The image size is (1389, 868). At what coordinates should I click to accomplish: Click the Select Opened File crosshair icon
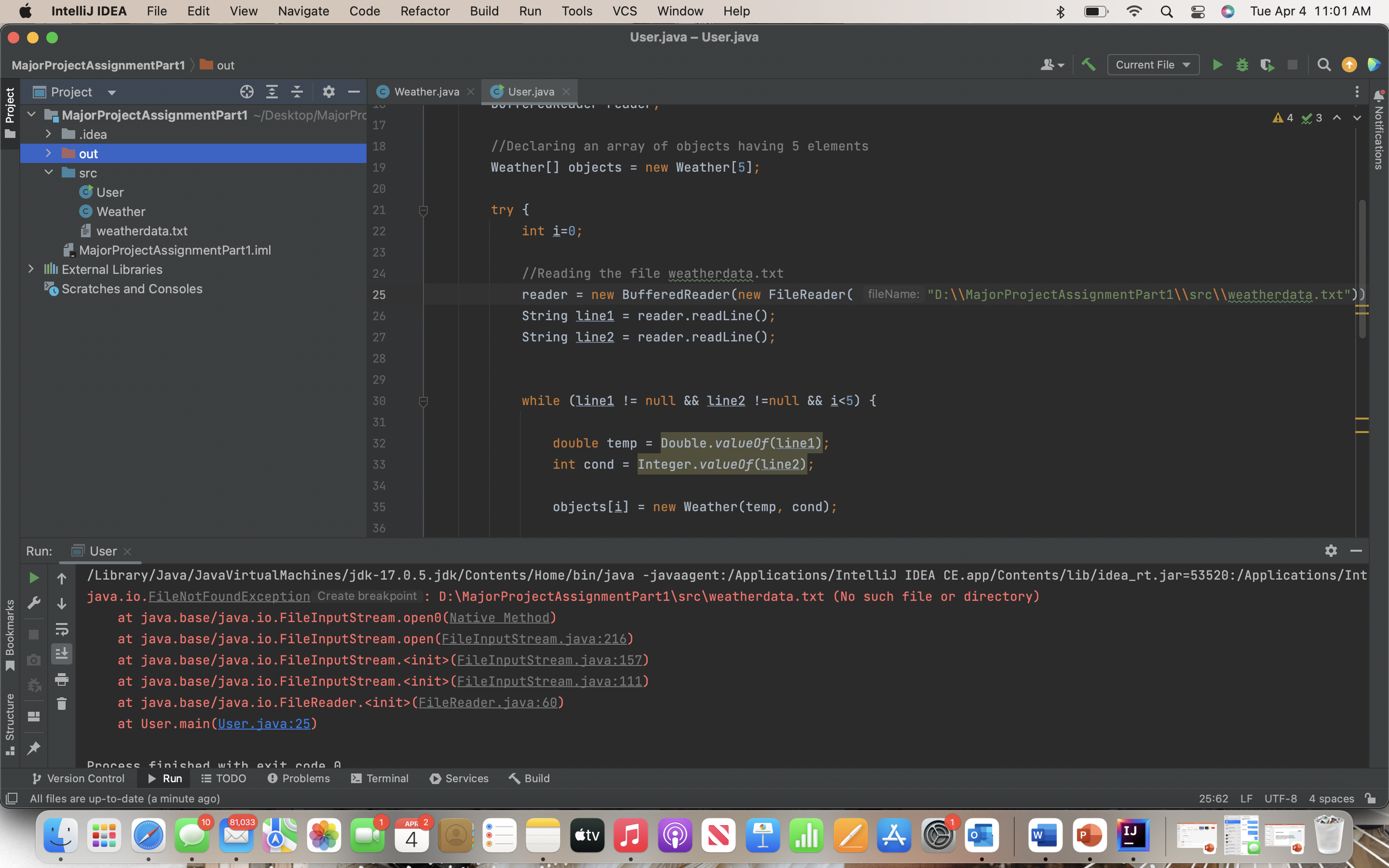247,92
